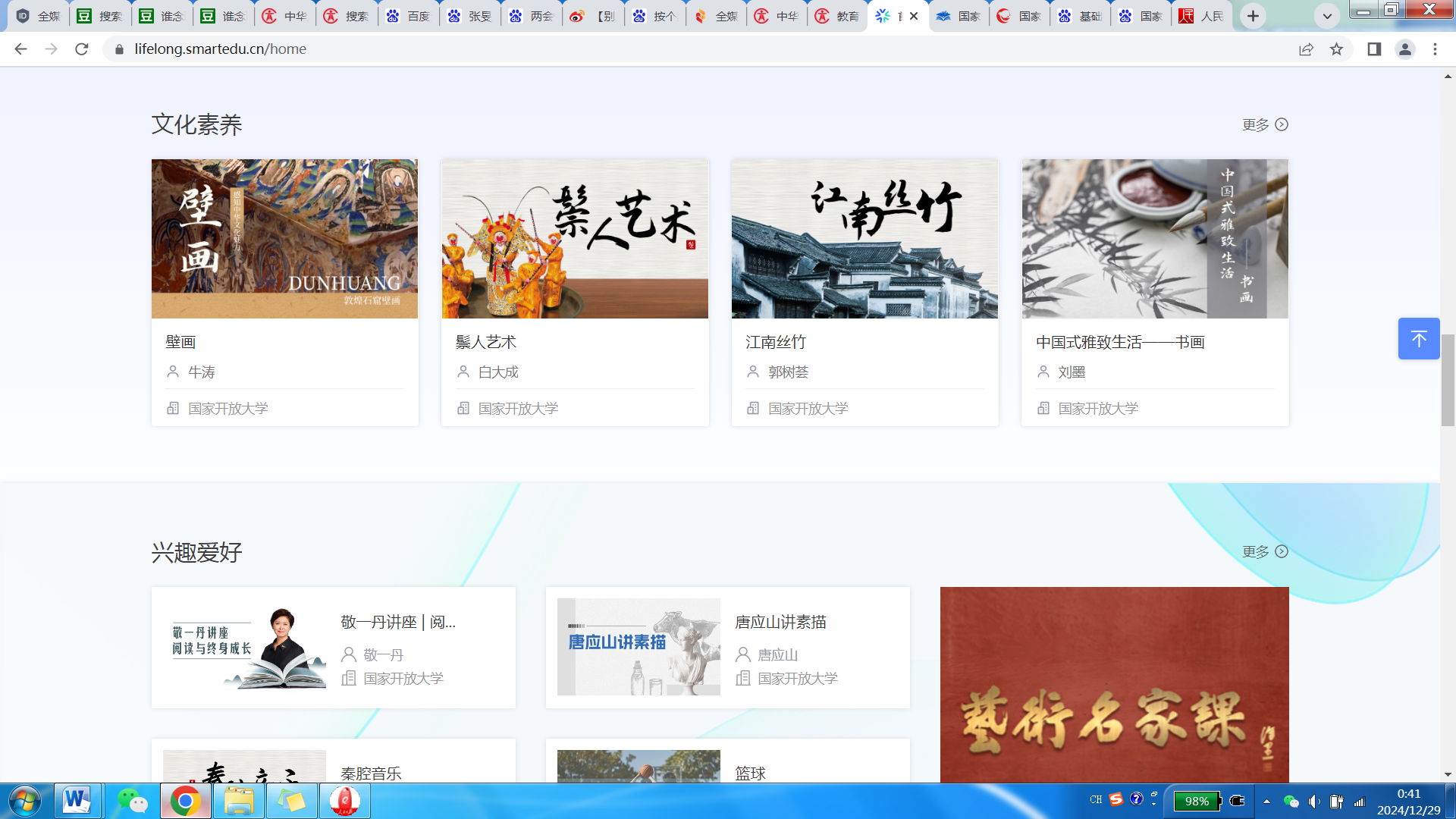Go back with the browser back arrow
The image size is (1456, 819).
[x=20, y=49]
